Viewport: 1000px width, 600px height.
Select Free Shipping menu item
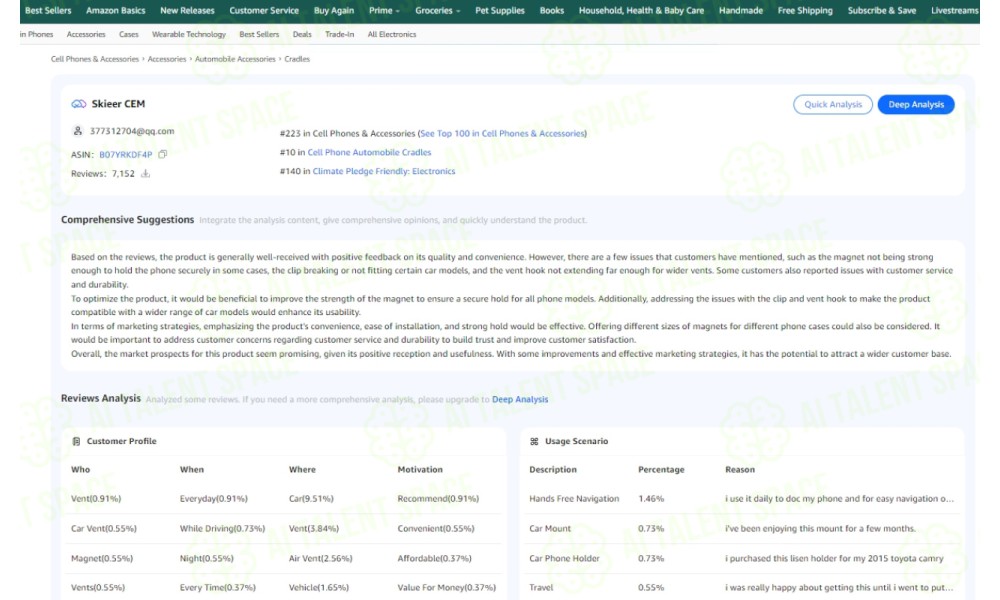click(x=805, y=11)
